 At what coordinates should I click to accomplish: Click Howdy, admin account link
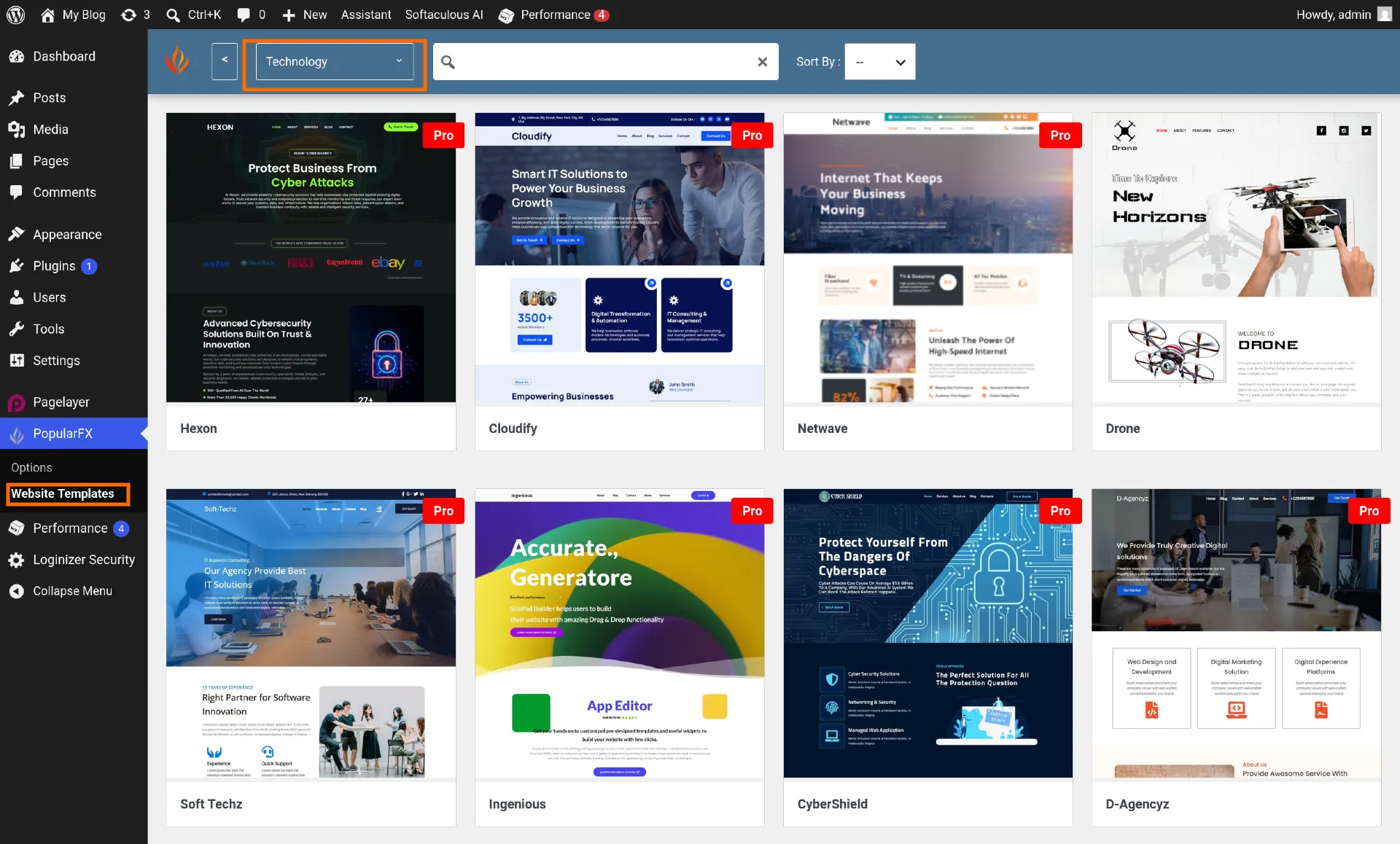click(x=1344, y=15)
